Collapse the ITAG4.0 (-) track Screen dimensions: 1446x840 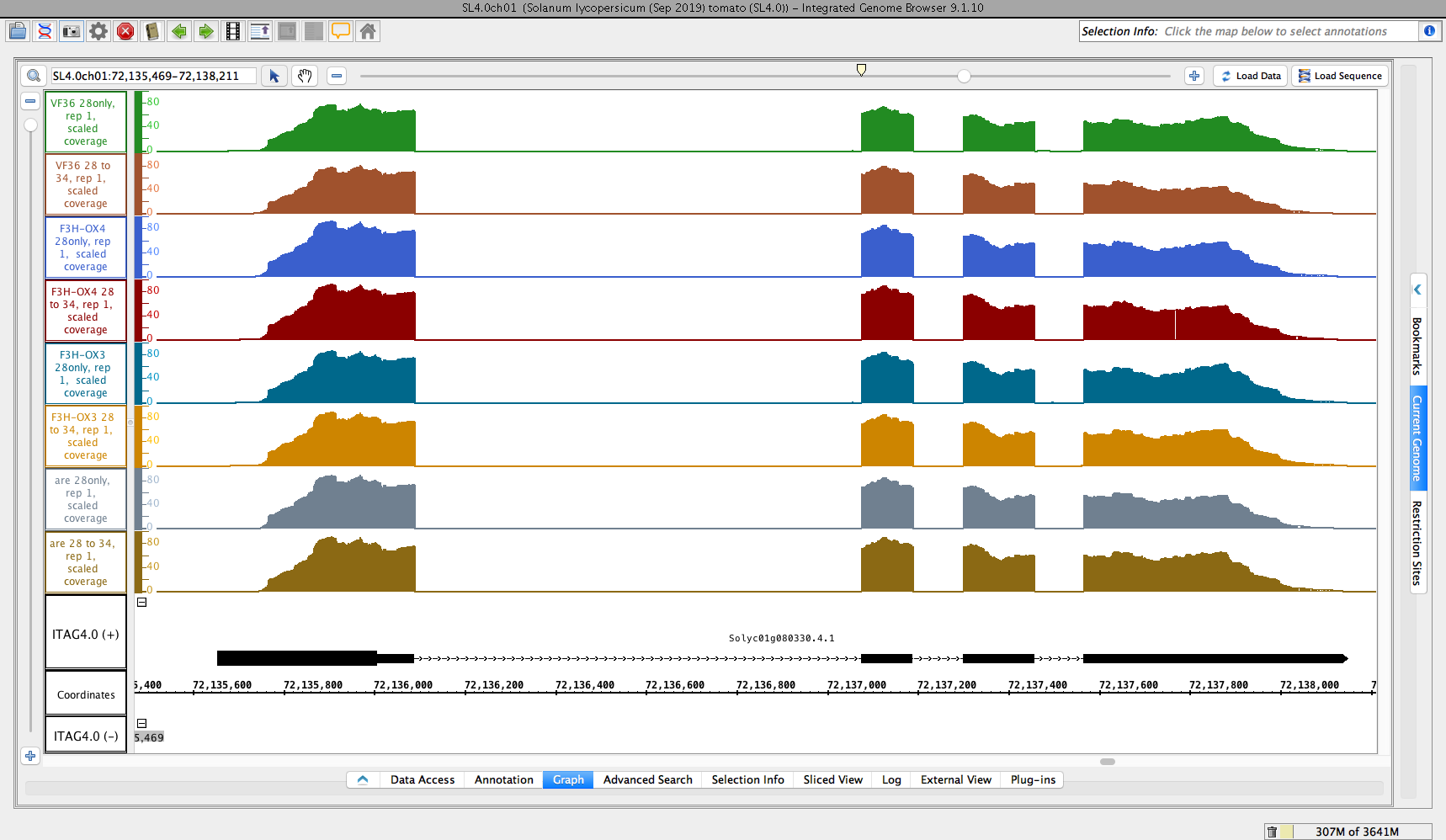tap(142, 724)
